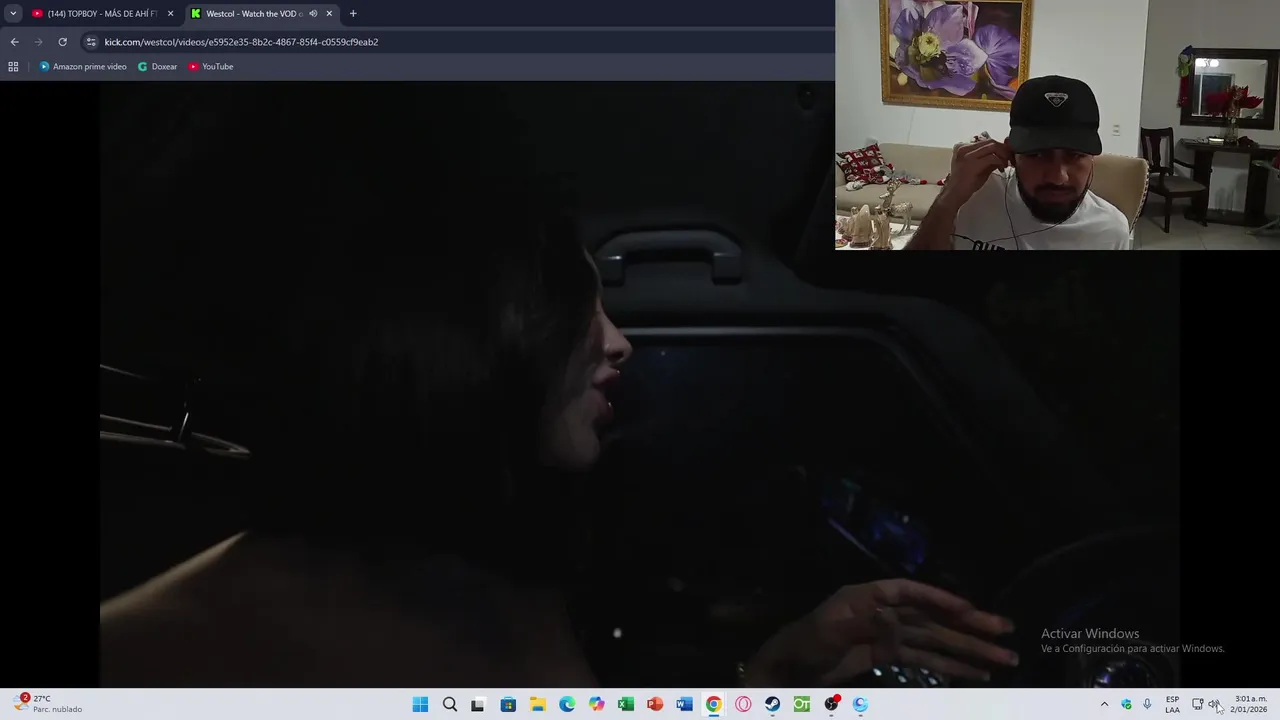This screenshot has height=720, width=1280.
Task: Open the Amazon prime video bookmark
Action: coord(83,66)
